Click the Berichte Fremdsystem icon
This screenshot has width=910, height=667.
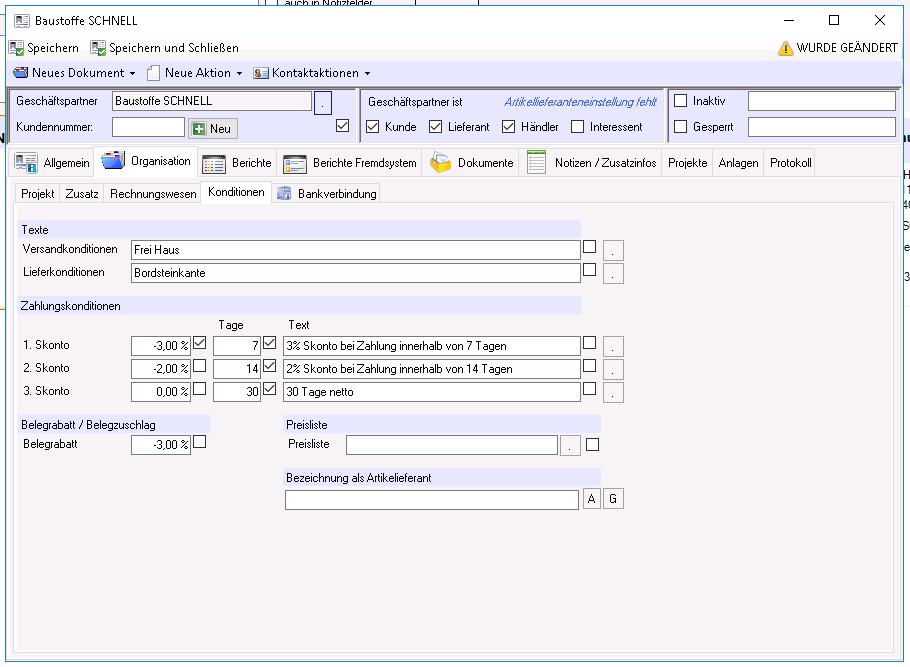point(295,164)
